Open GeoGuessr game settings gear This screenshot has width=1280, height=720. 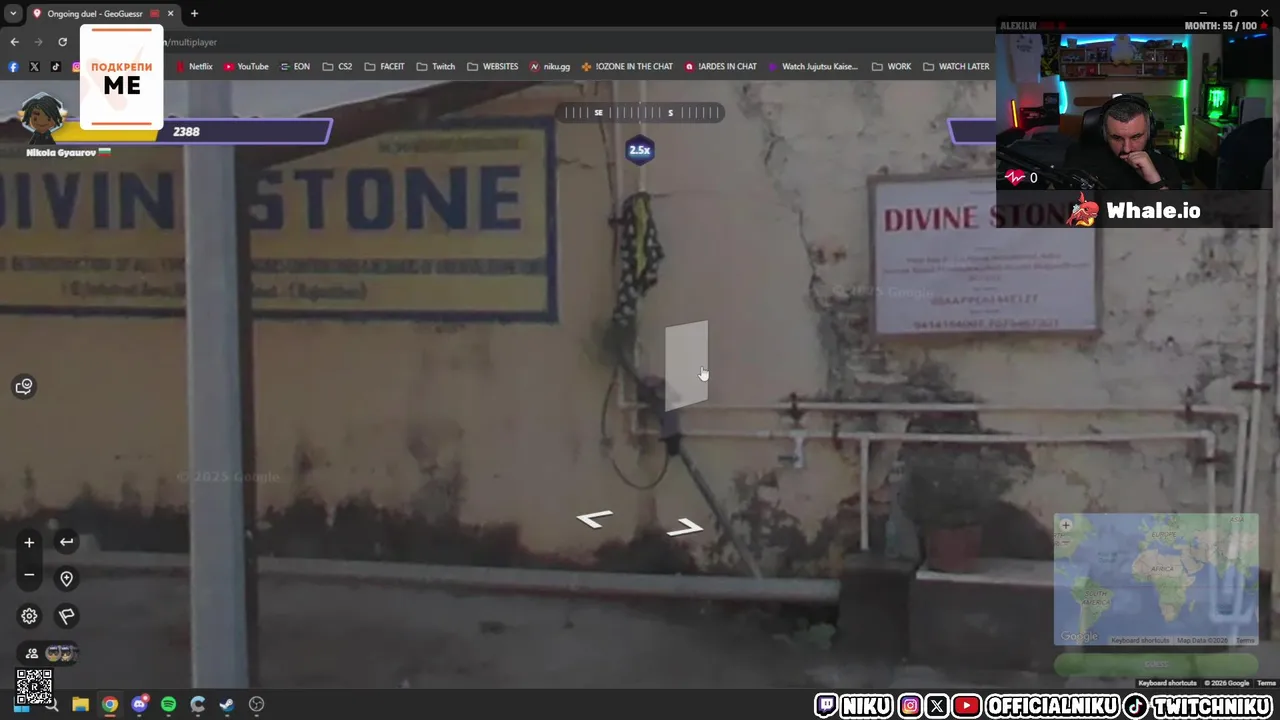[x=29, y=616]
